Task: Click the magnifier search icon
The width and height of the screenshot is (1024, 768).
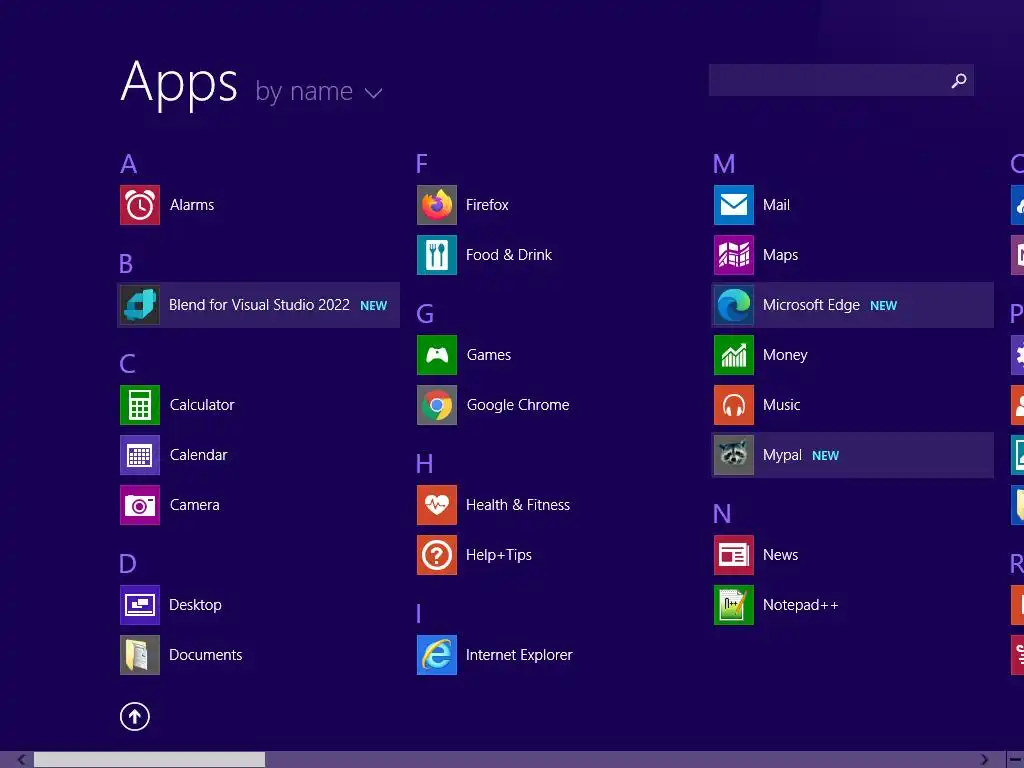Action: coord(959,80)
